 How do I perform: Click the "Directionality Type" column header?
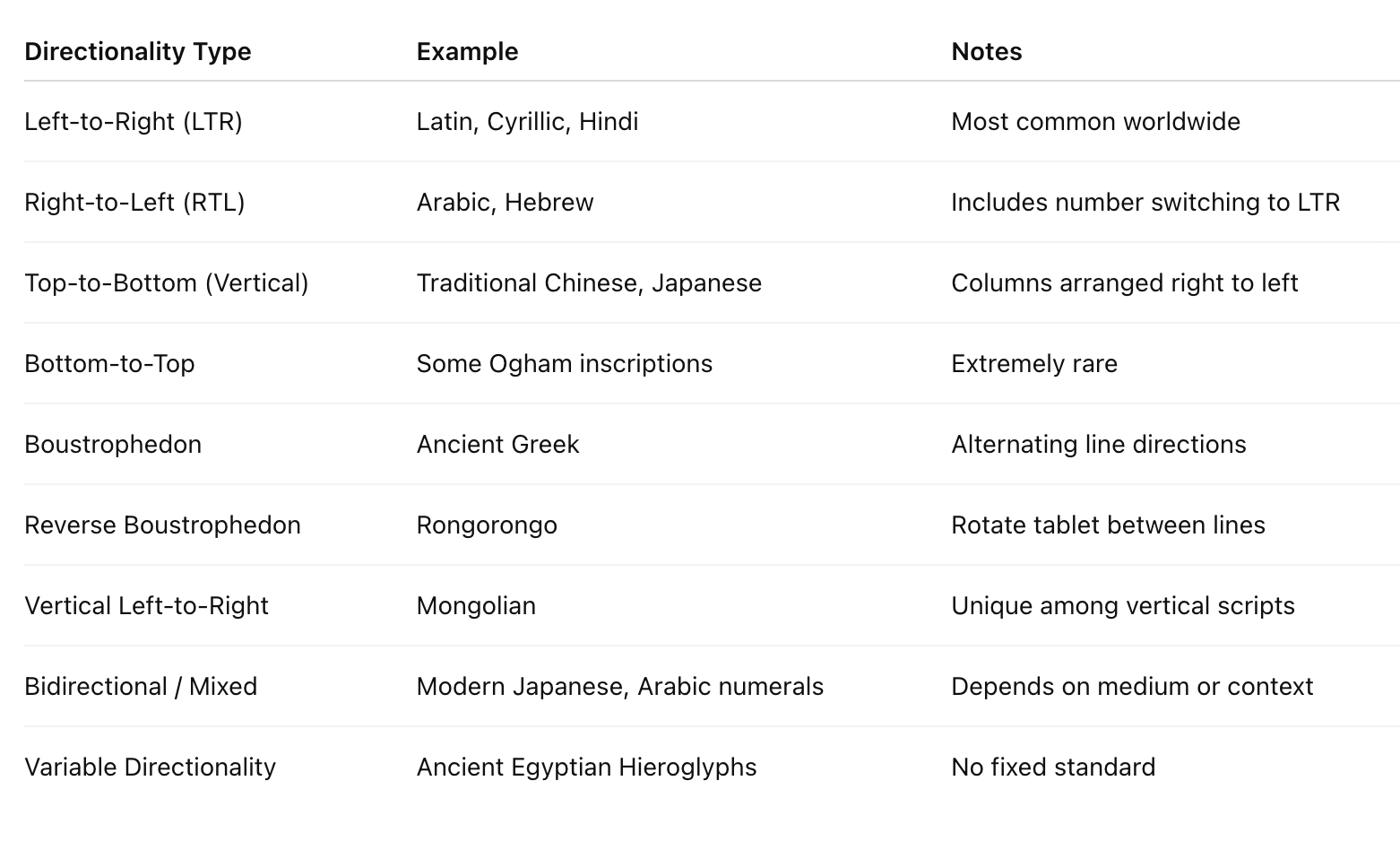coord(137,52)
